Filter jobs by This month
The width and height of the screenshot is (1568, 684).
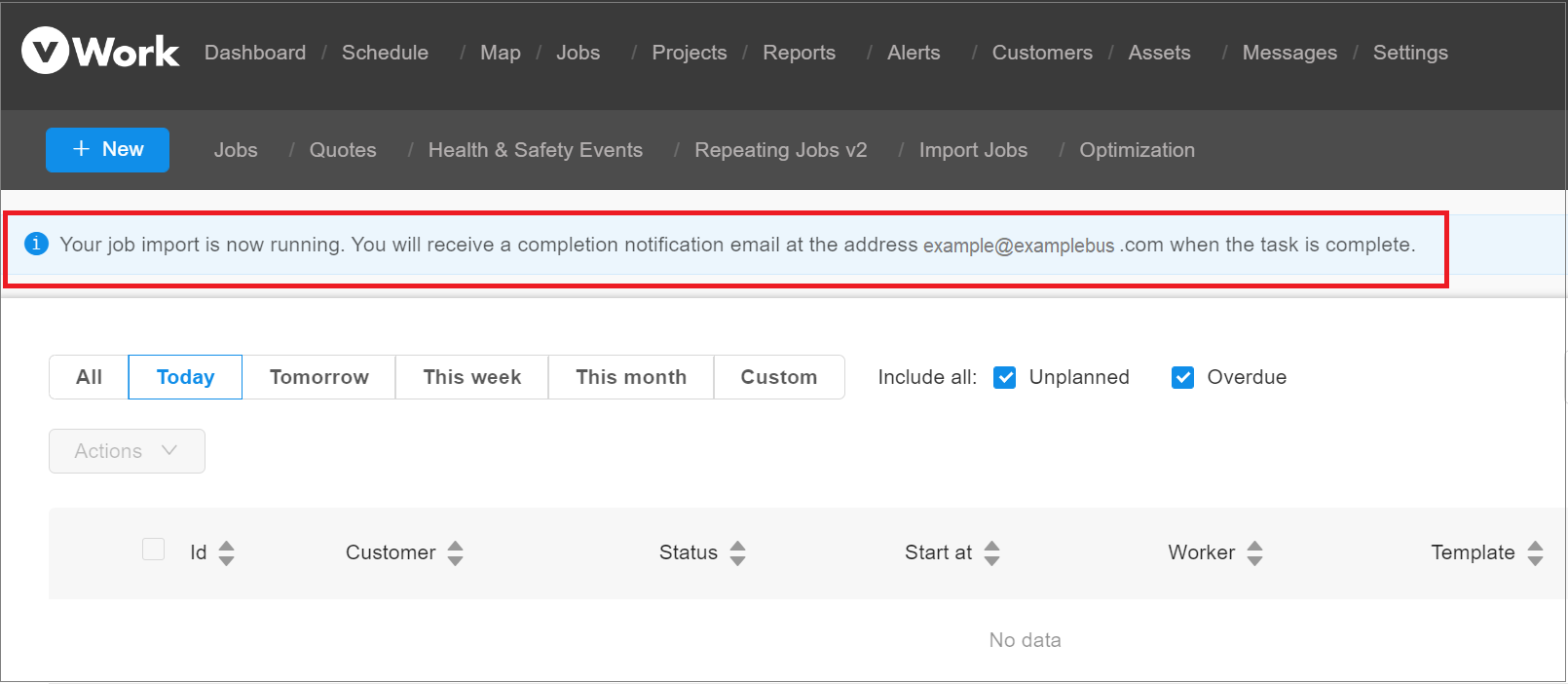(x=631, y=377)
